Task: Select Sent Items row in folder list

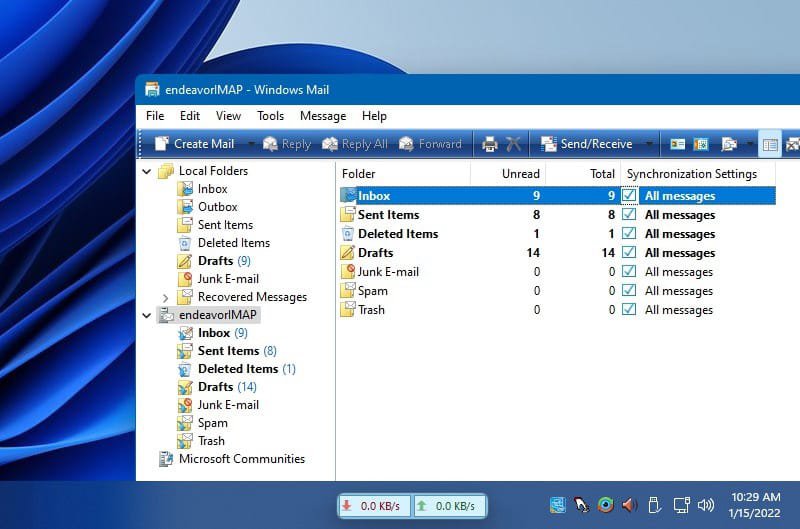Action: (558, 215)
